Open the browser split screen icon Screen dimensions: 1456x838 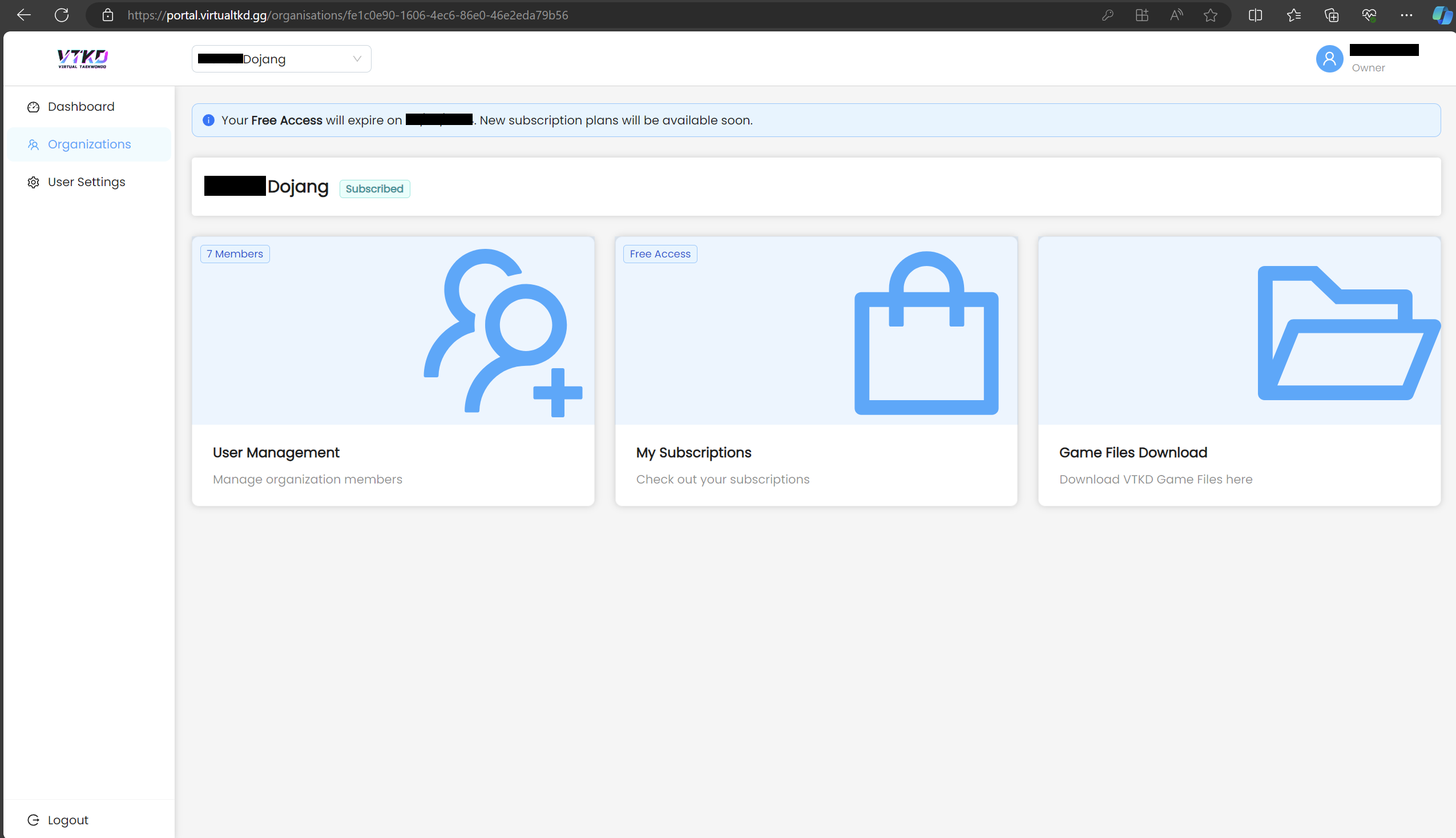coord(1255,15)
